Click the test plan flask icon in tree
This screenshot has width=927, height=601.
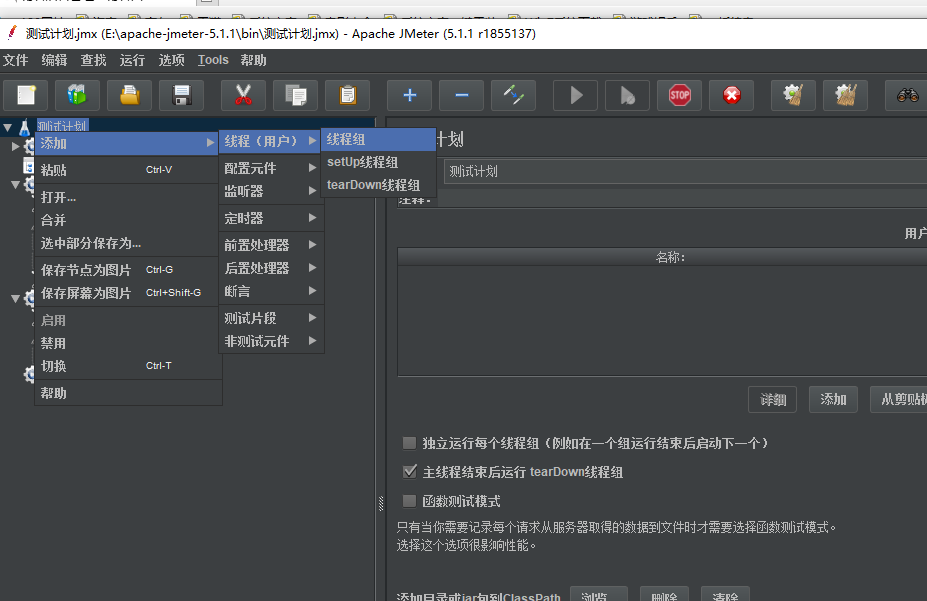25,126
